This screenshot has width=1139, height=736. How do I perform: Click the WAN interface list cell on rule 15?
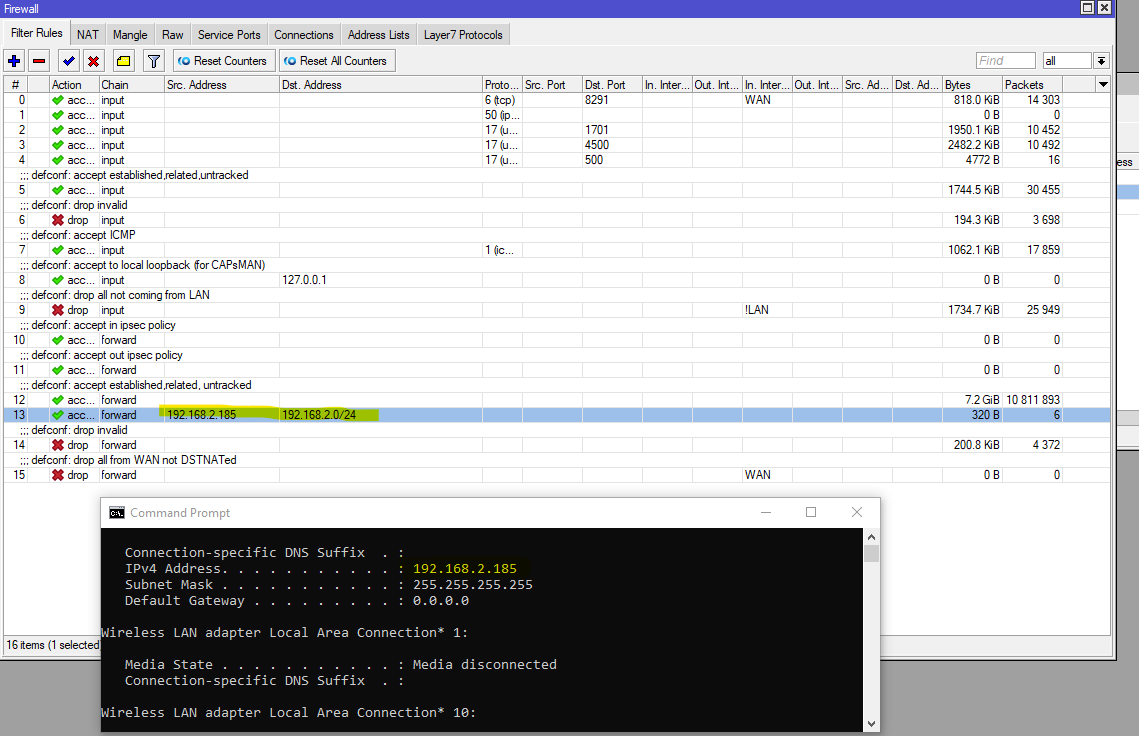click(x=766, y=475)
